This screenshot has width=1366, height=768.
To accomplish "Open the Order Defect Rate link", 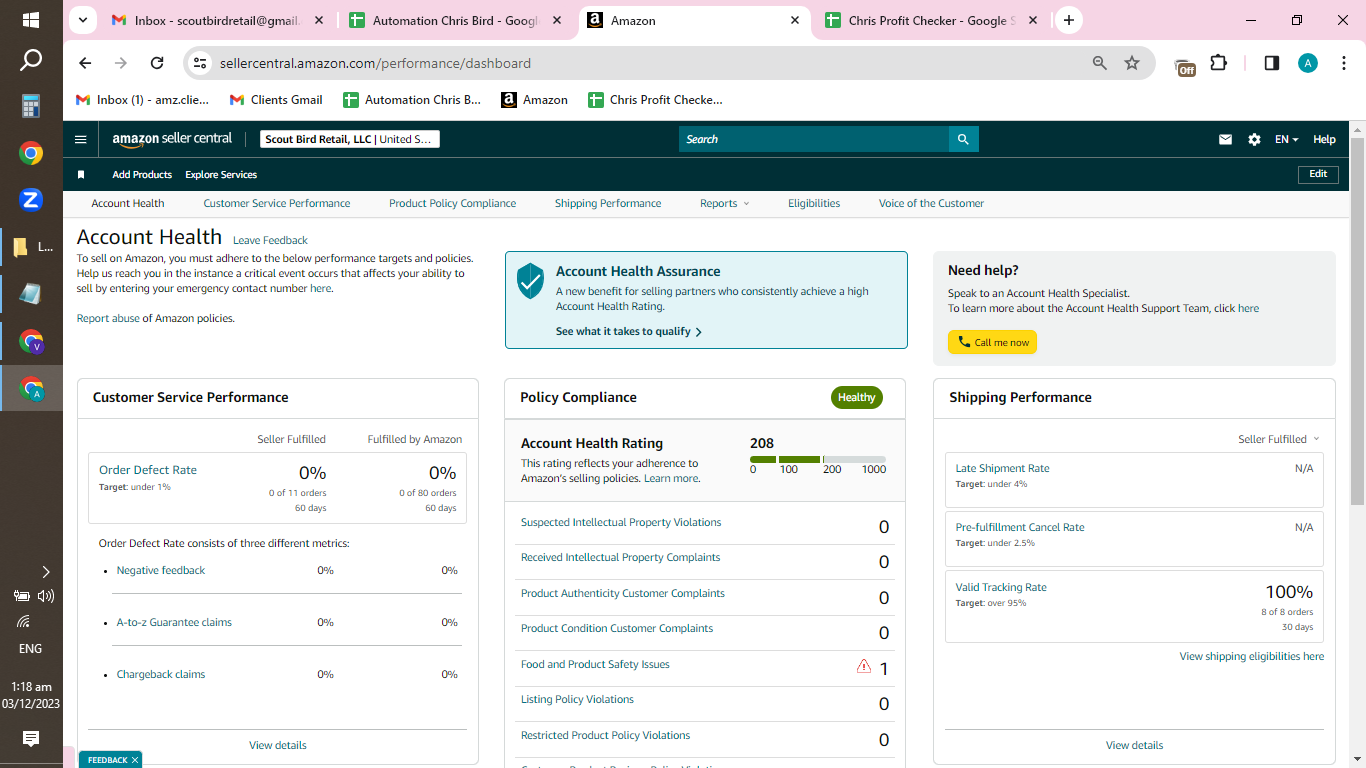I will tap(148, 470).
